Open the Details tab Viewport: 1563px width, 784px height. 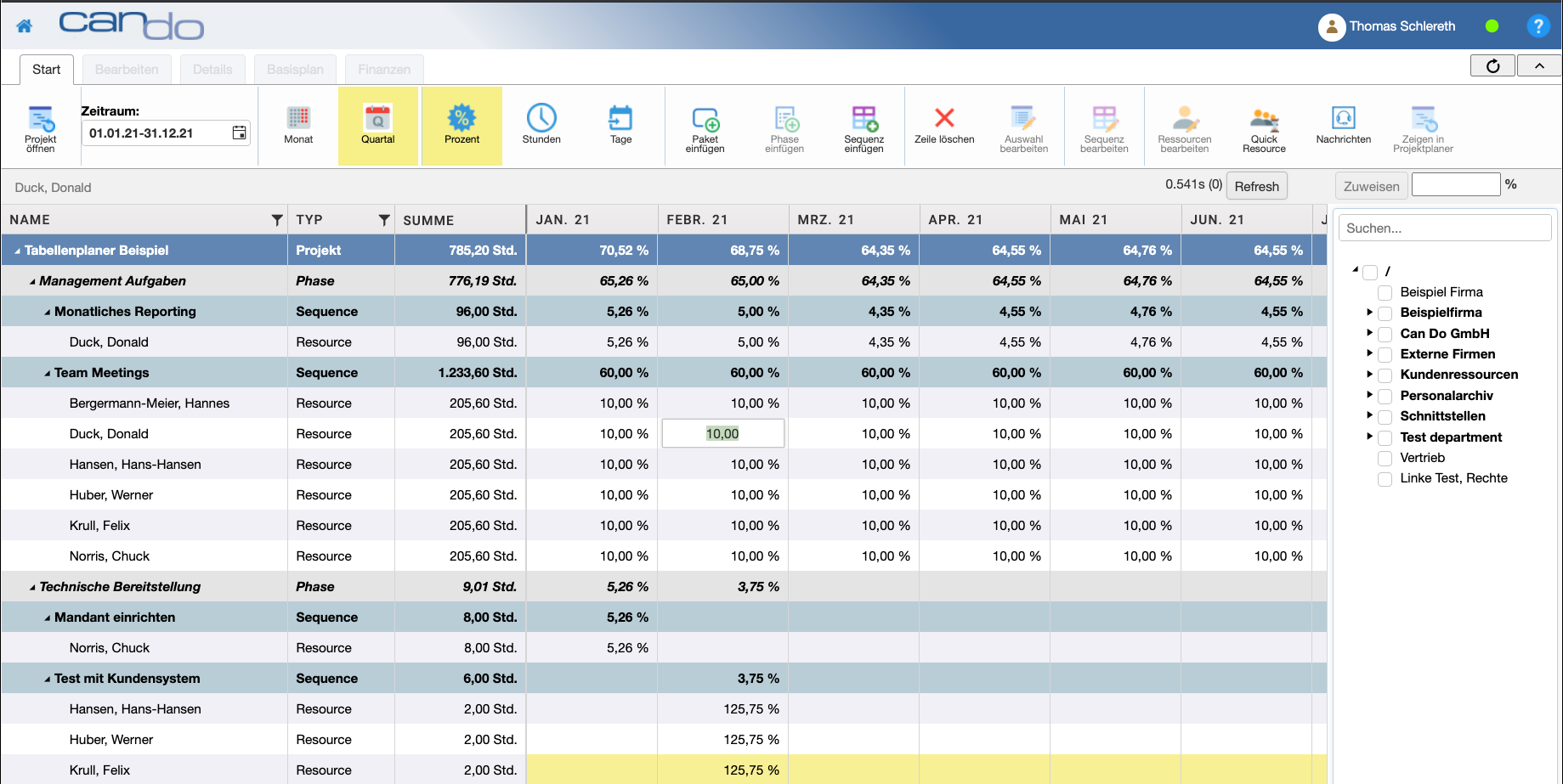[212, 70]
